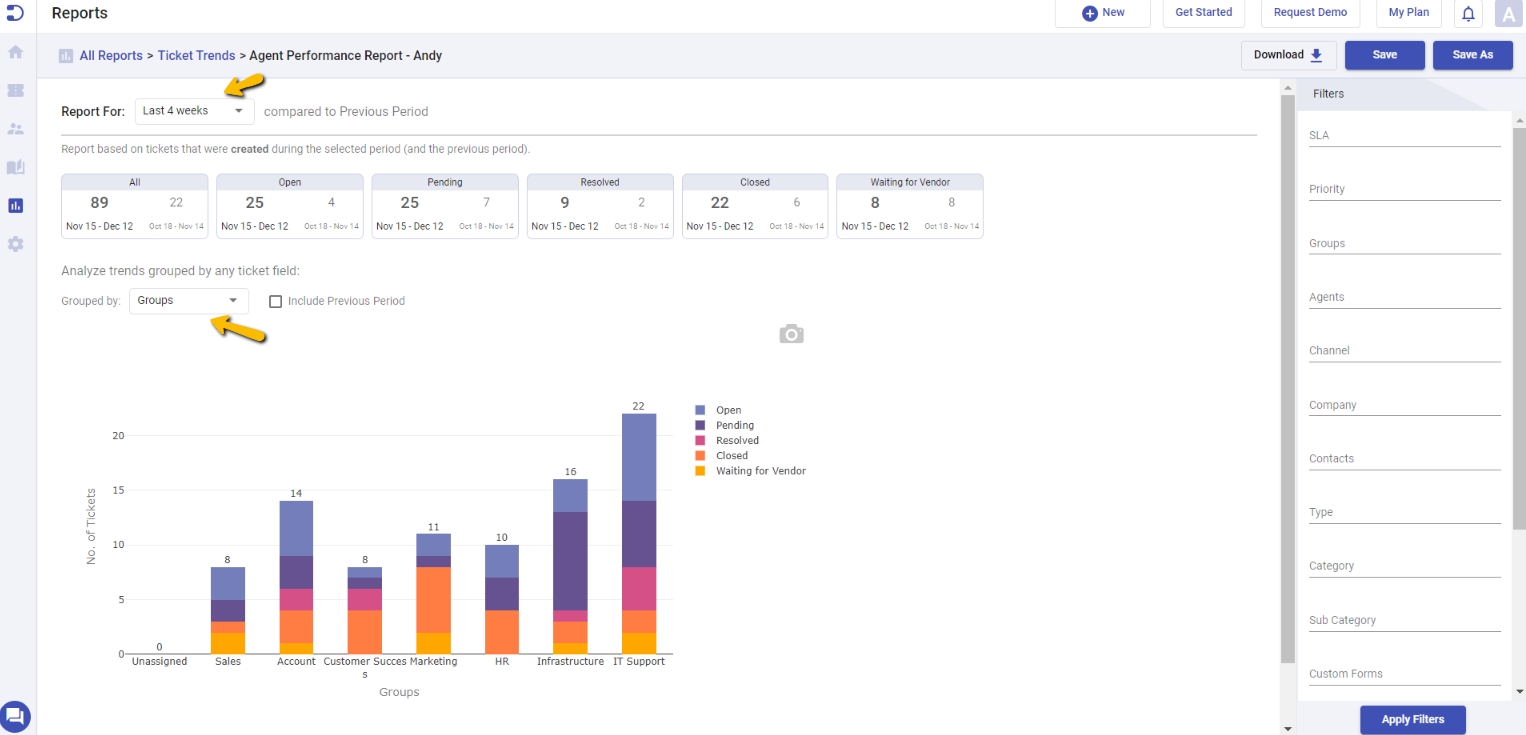Download the report
This screenshot has height=735, width=1526.
tap(1288, 55)
